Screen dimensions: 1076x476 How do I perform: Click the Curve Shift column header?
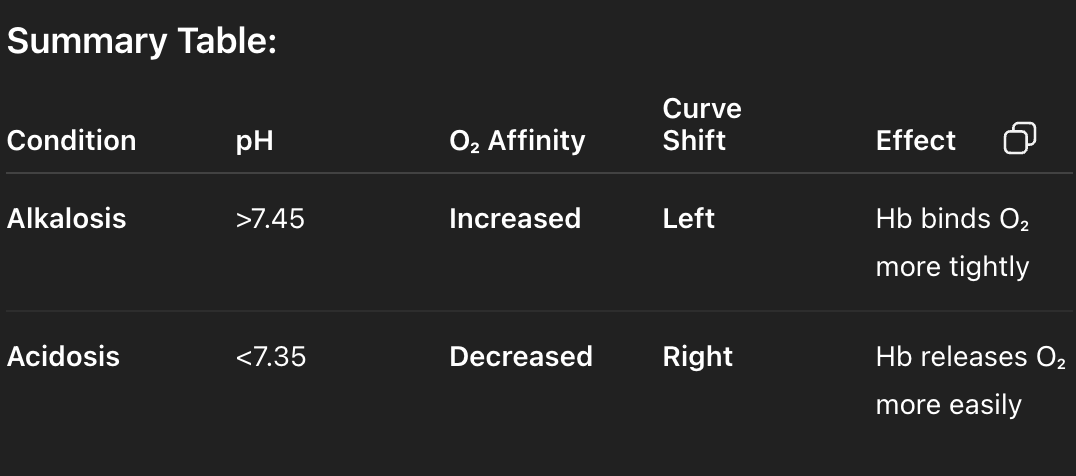tap(702, 124)
